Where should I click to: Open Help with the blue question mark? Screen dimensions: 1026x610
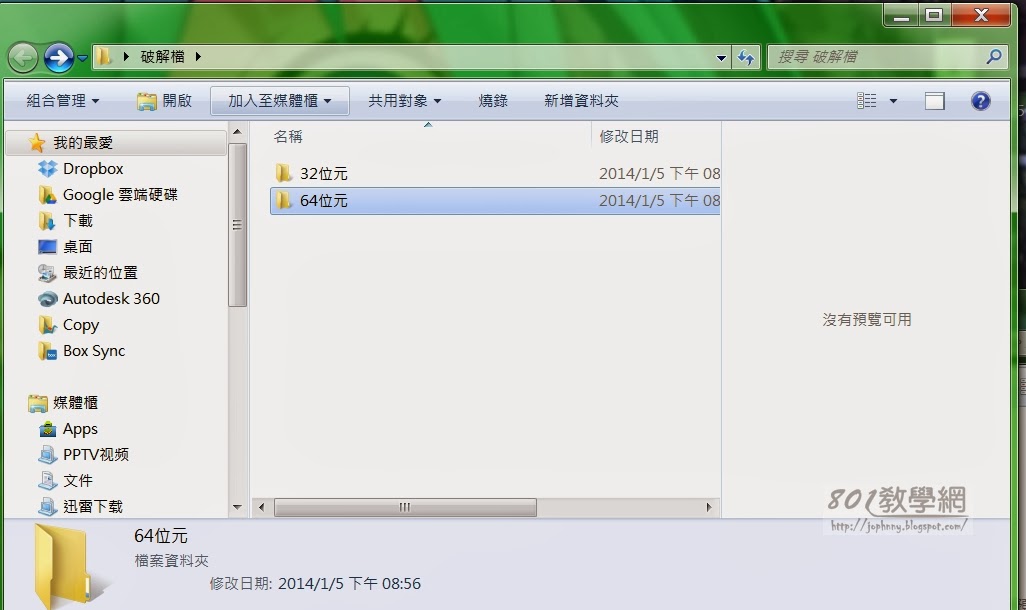980,101
